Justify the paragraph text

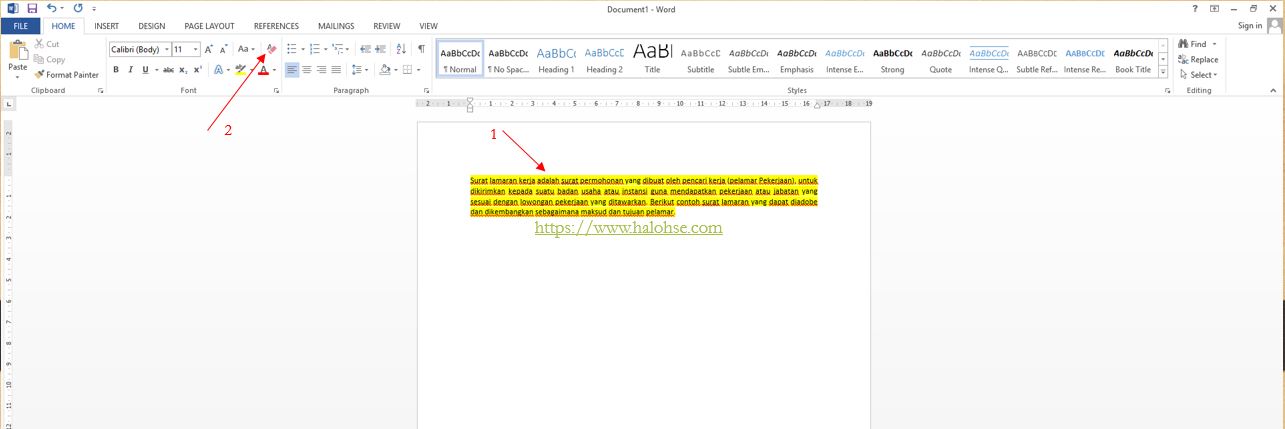(x=336, y=70)
